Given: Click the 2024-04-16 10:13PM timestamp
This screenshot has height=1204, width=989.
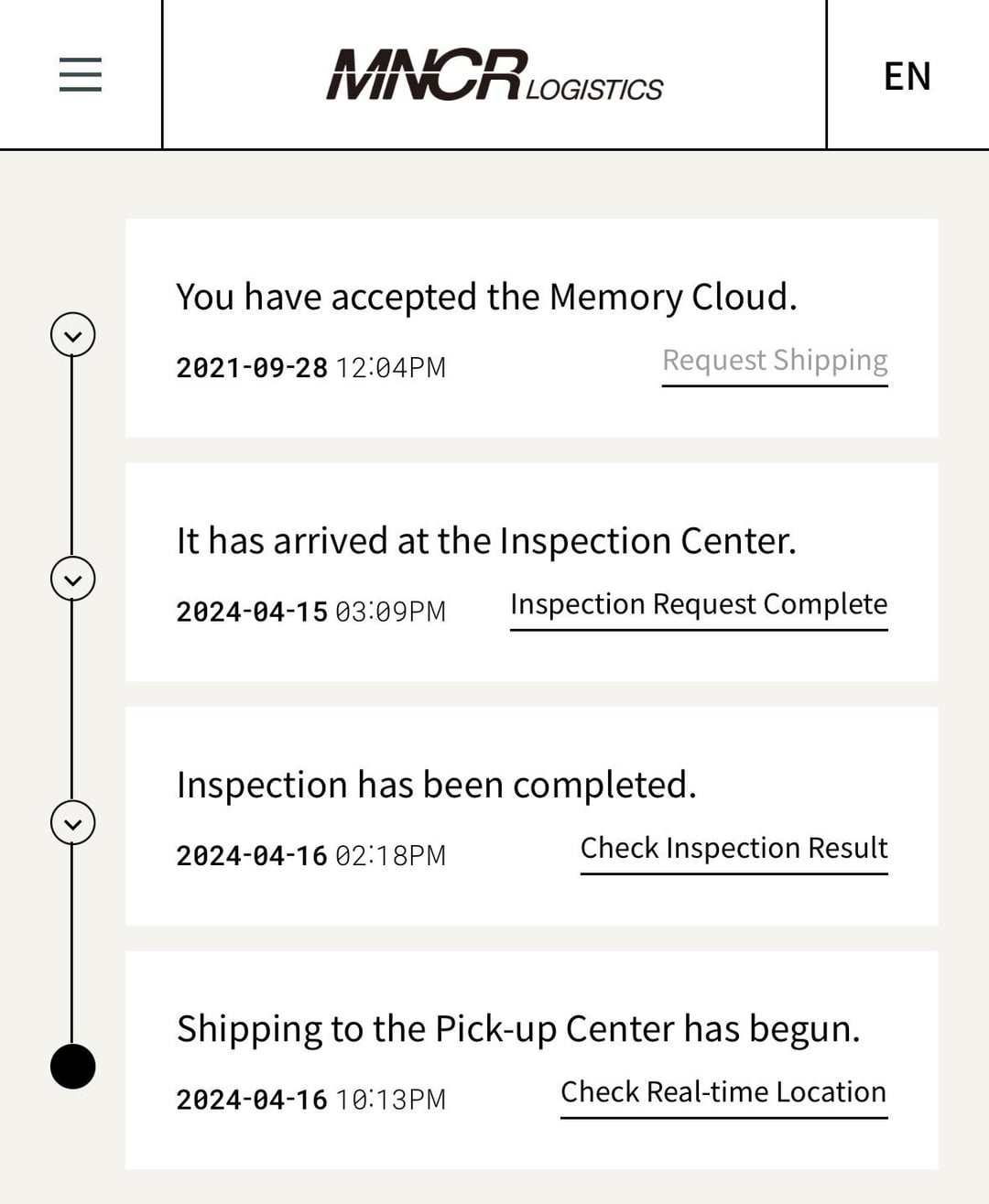Looking at the screenshot, I should pos(310,1100).
